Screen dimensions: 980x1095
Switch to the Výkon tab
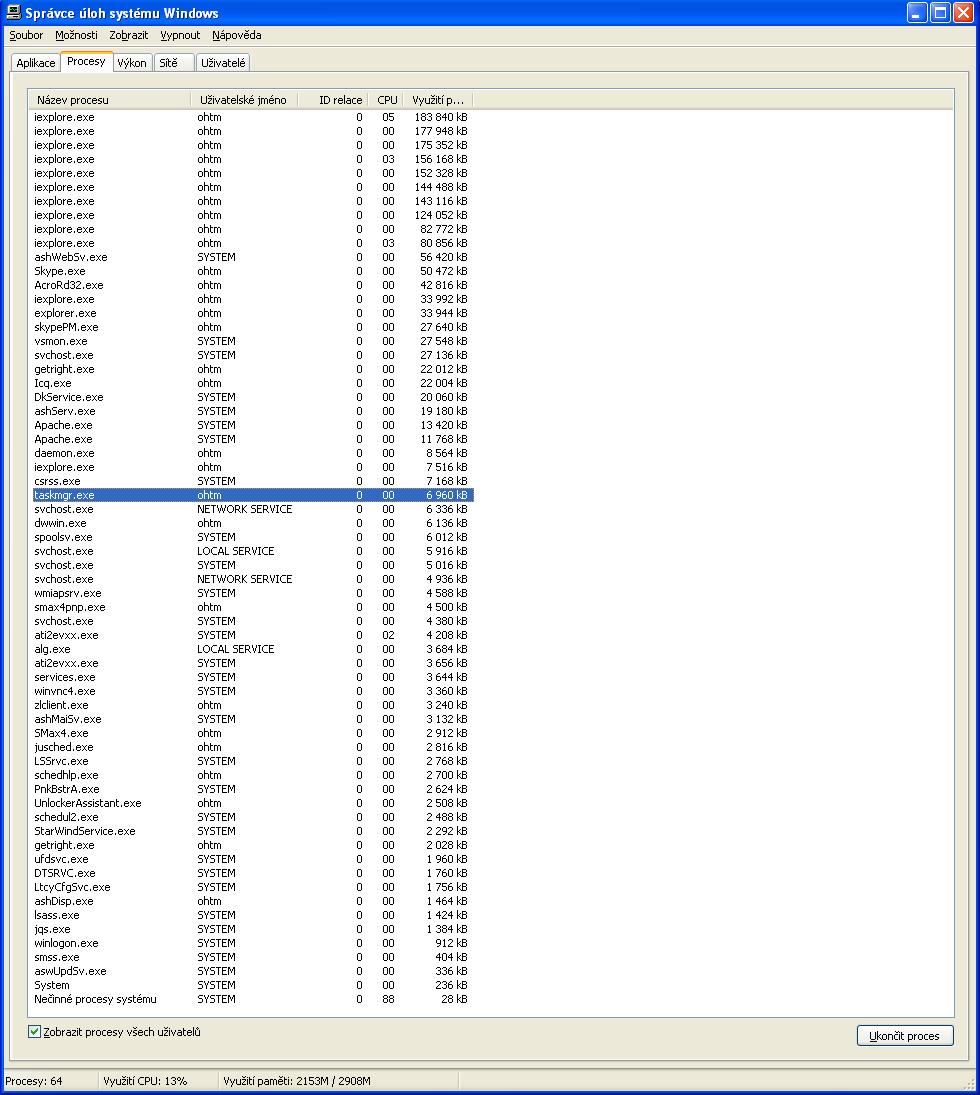point(132,63)
